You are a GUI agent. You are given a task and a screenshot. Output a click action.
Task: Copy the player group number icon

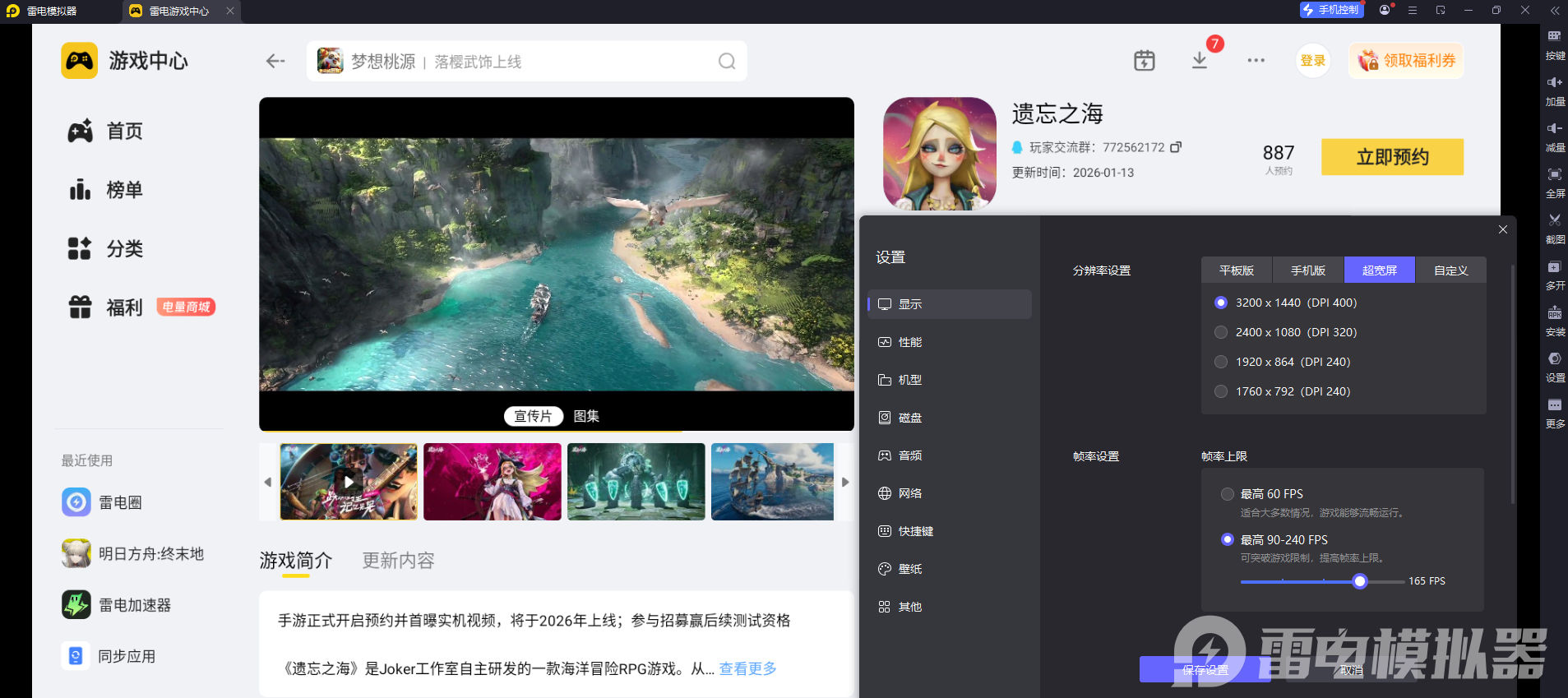(x=1176, y=147)
